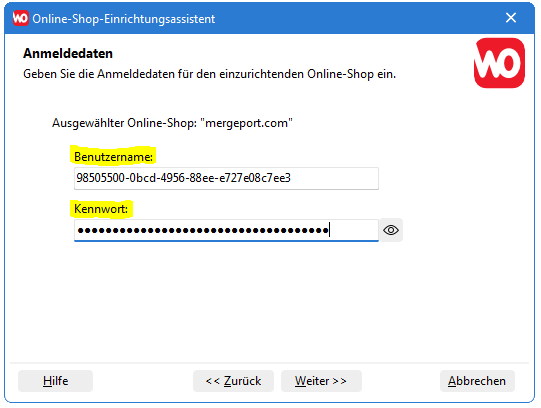
Task: Continue with the Weiter button
Action: (321, 381)
